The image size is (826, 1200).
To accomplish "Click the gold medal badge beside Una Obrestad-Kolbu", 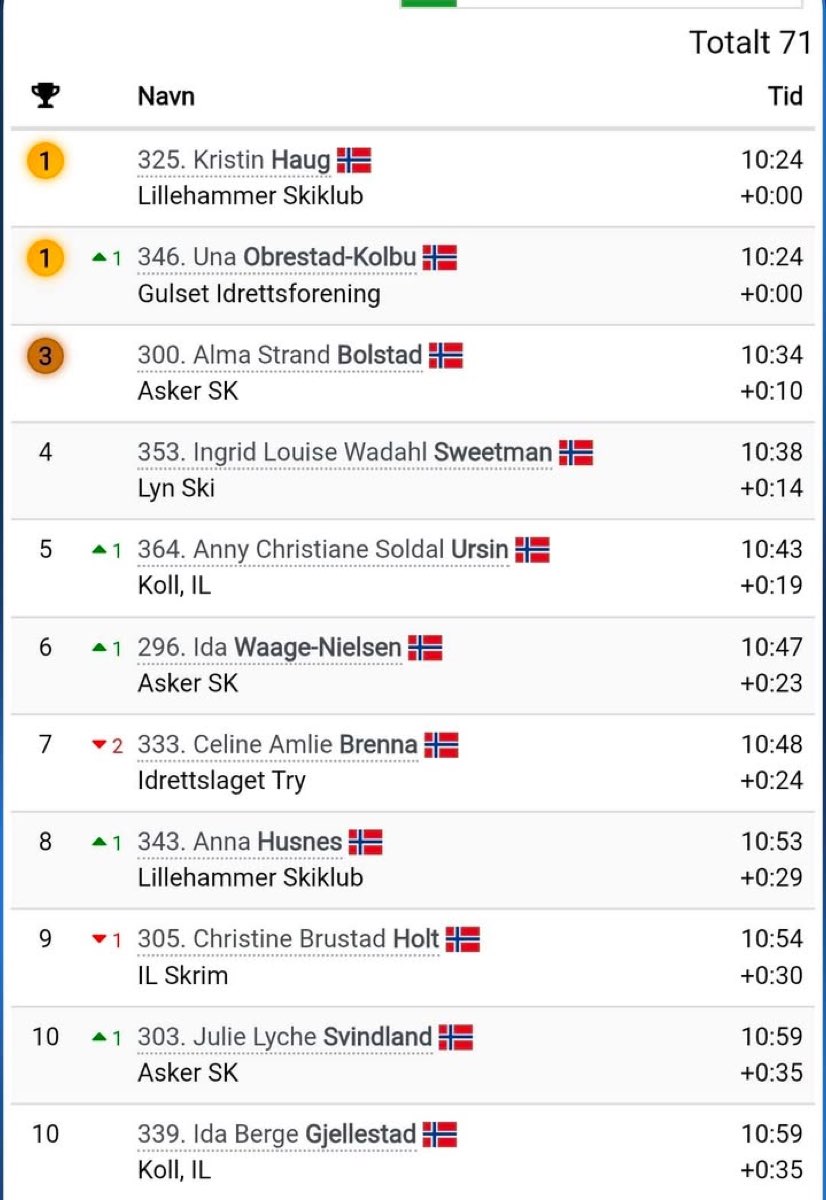I will point(45,258).
